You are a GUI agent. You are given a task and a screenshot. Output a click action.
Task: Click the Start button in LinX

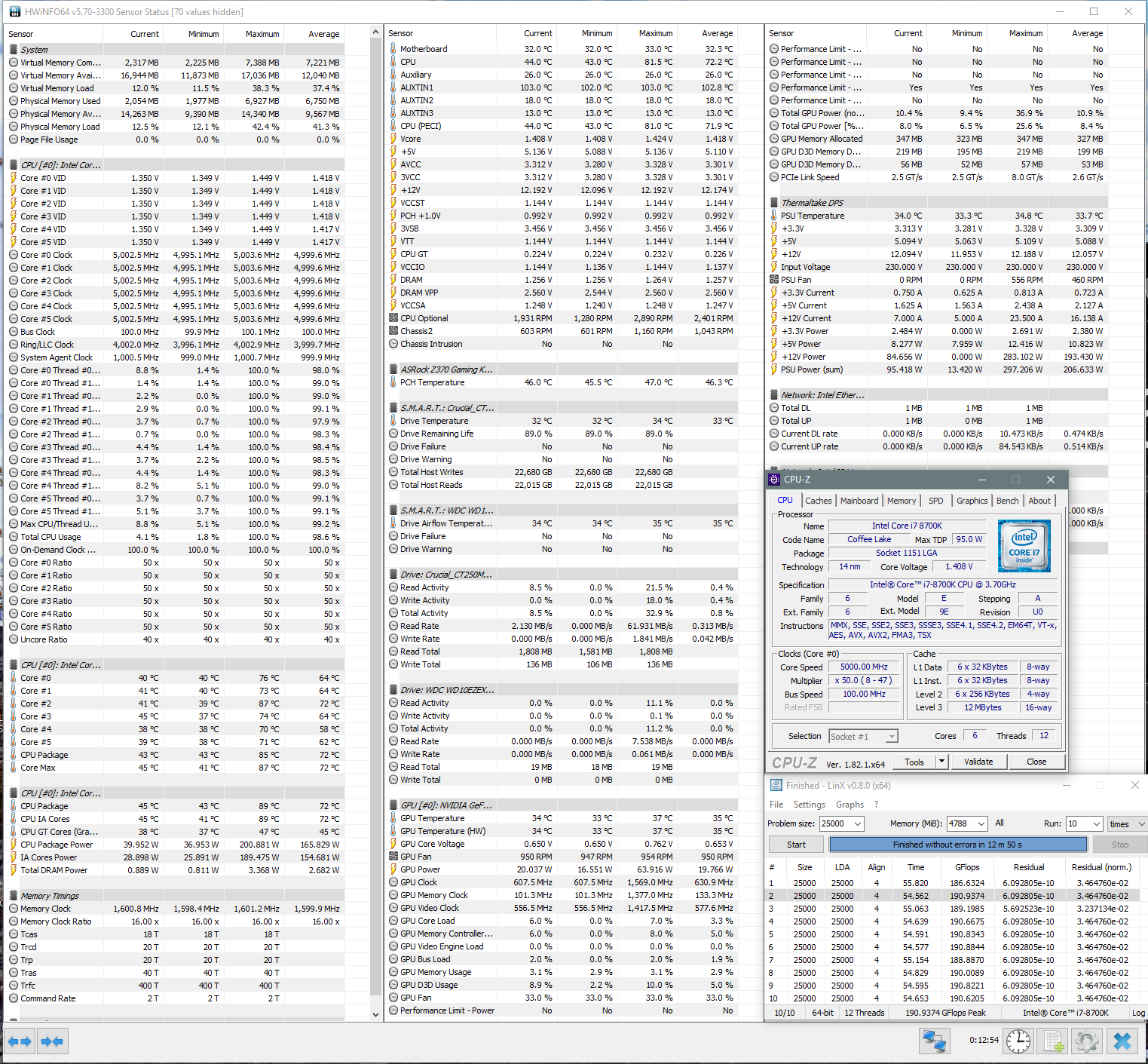[x=796, y=845]
